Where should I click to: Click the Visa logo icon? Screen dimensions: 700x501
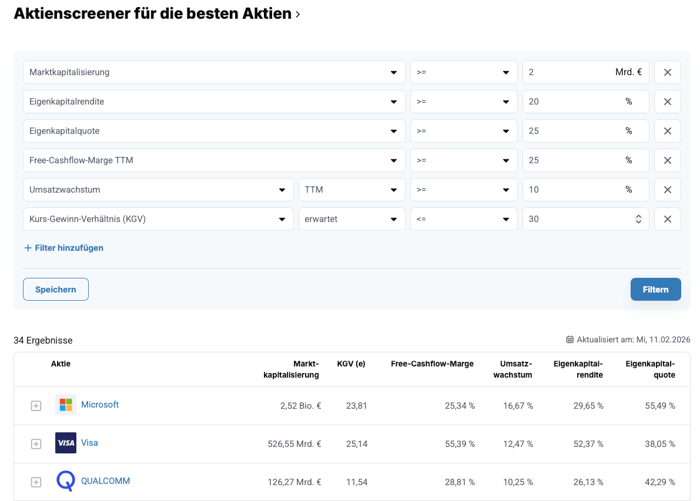tap(66, 443)
